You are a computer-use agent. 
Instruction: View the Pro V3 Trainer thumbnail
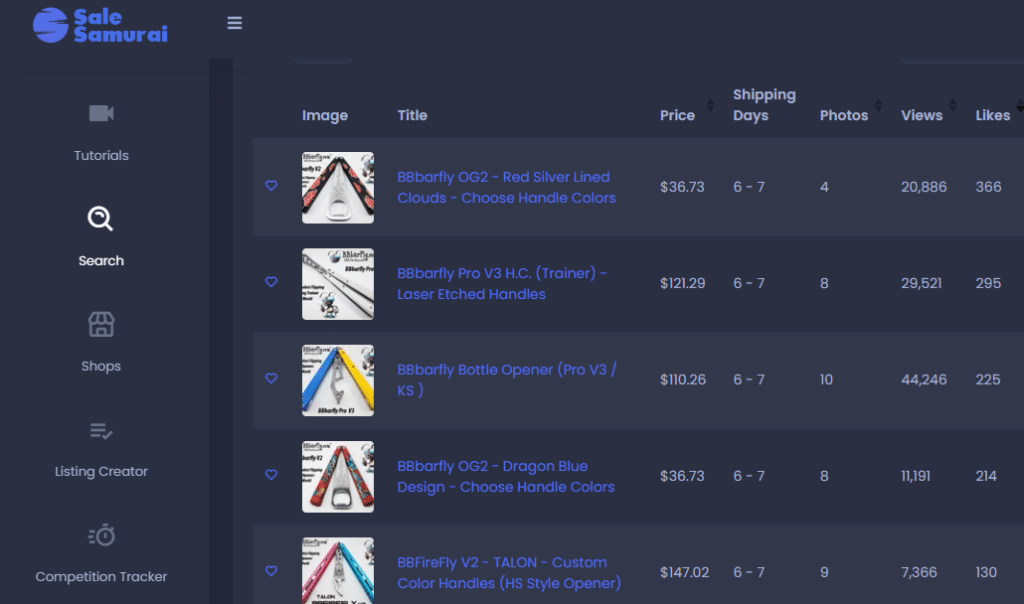[x=338, y=284]
